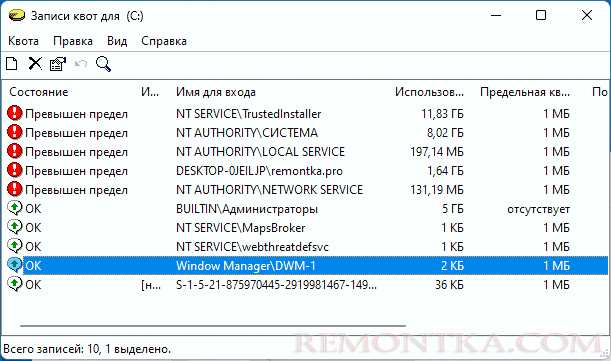Click the red warning icon for TrustedInstaller
Screen dimensions: 611x361
pos(14,113)
